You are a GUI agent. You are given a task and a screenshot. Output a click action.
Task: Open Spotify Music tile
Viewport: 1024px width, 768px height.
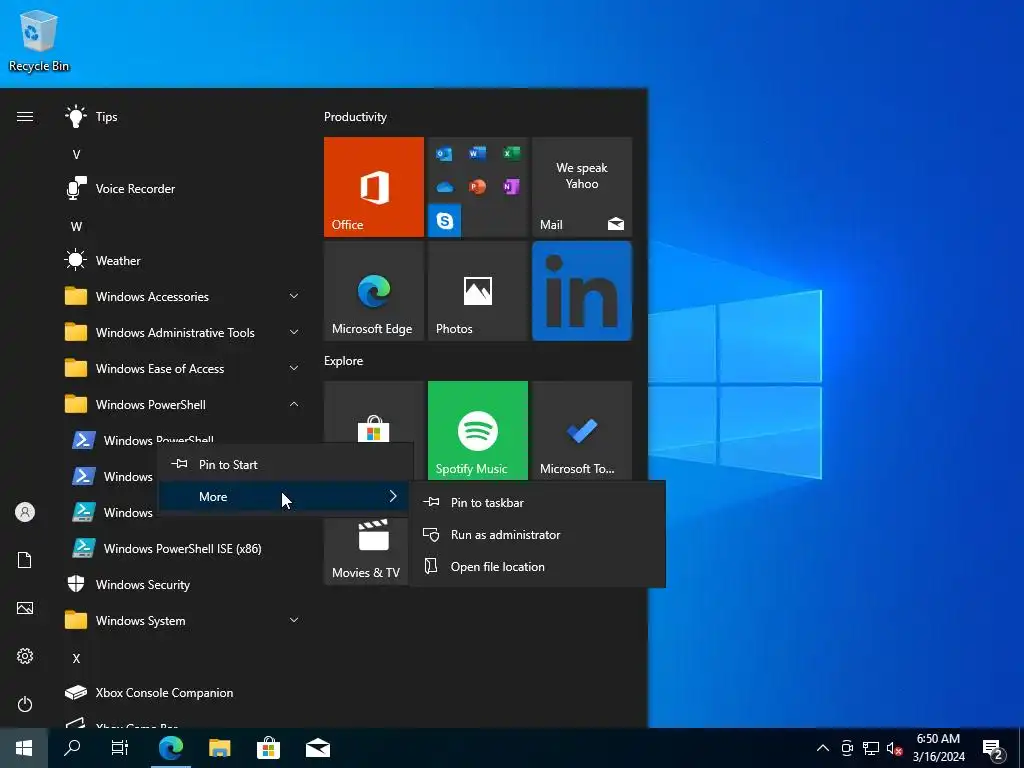[477, 430]
